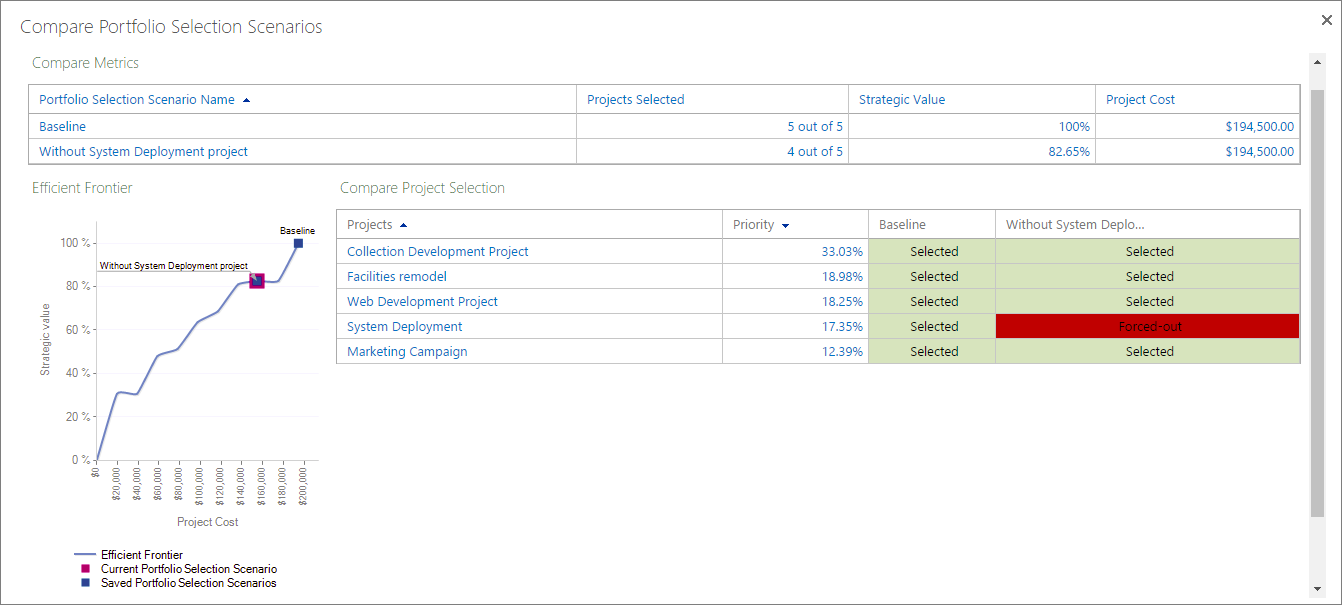Open the Baseline scenario link
The image size is (1342, 605).
[x=62, y=127]
